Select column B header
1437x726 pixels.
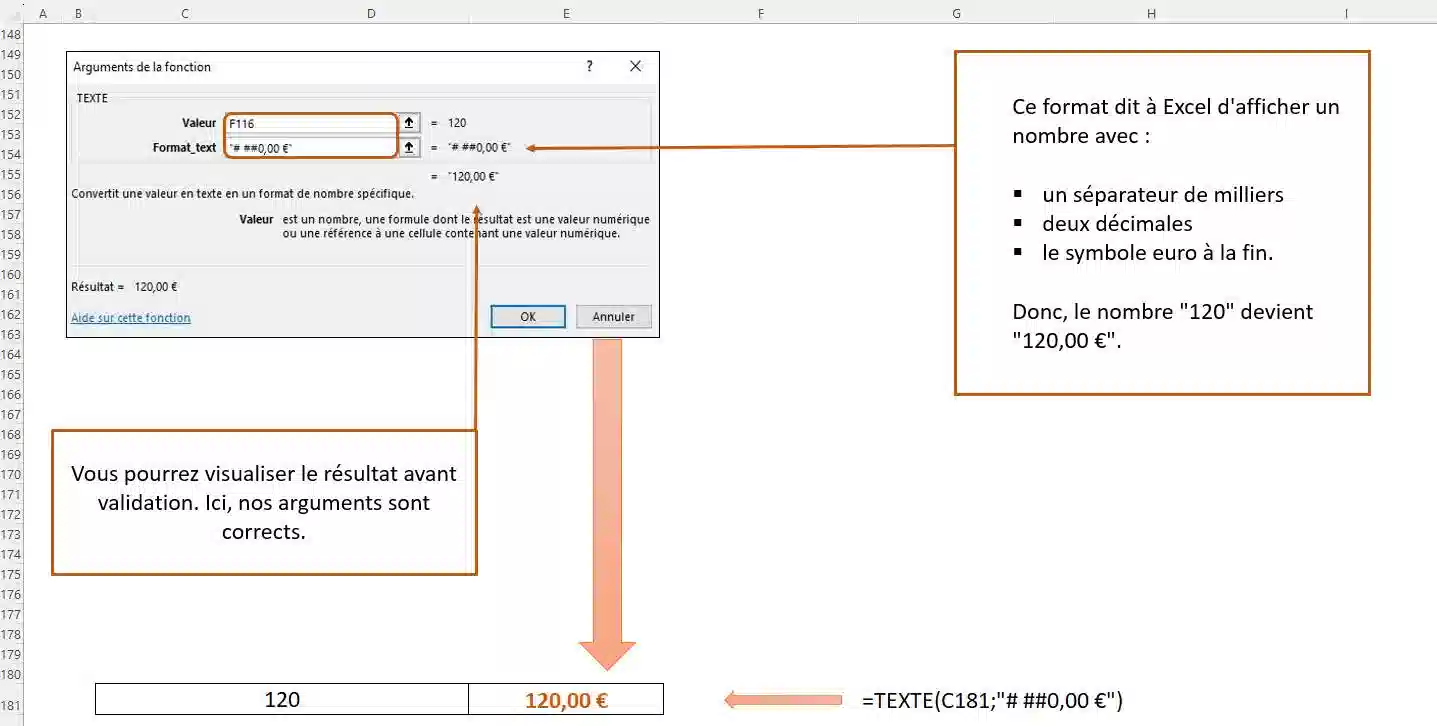[x=79, y=13]
